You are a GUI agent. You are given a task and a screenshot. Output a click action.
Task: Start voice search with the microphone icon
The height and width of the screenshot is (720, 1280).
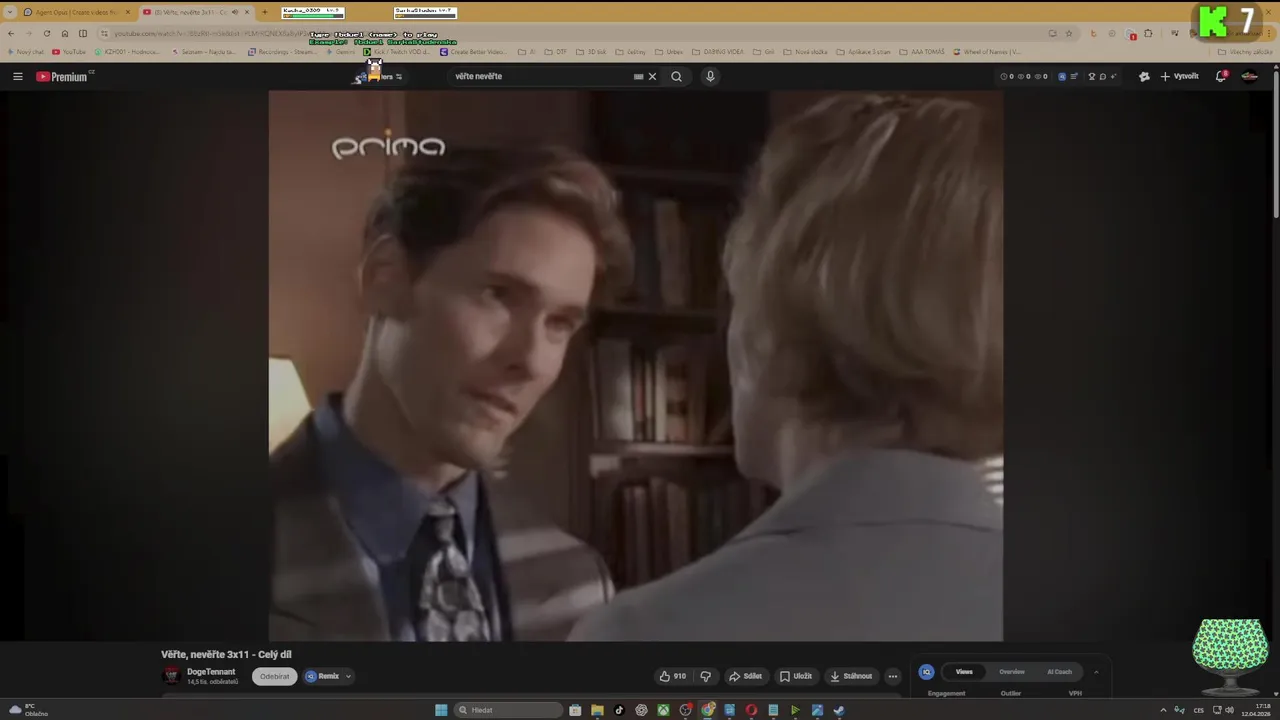click(710, 76)
